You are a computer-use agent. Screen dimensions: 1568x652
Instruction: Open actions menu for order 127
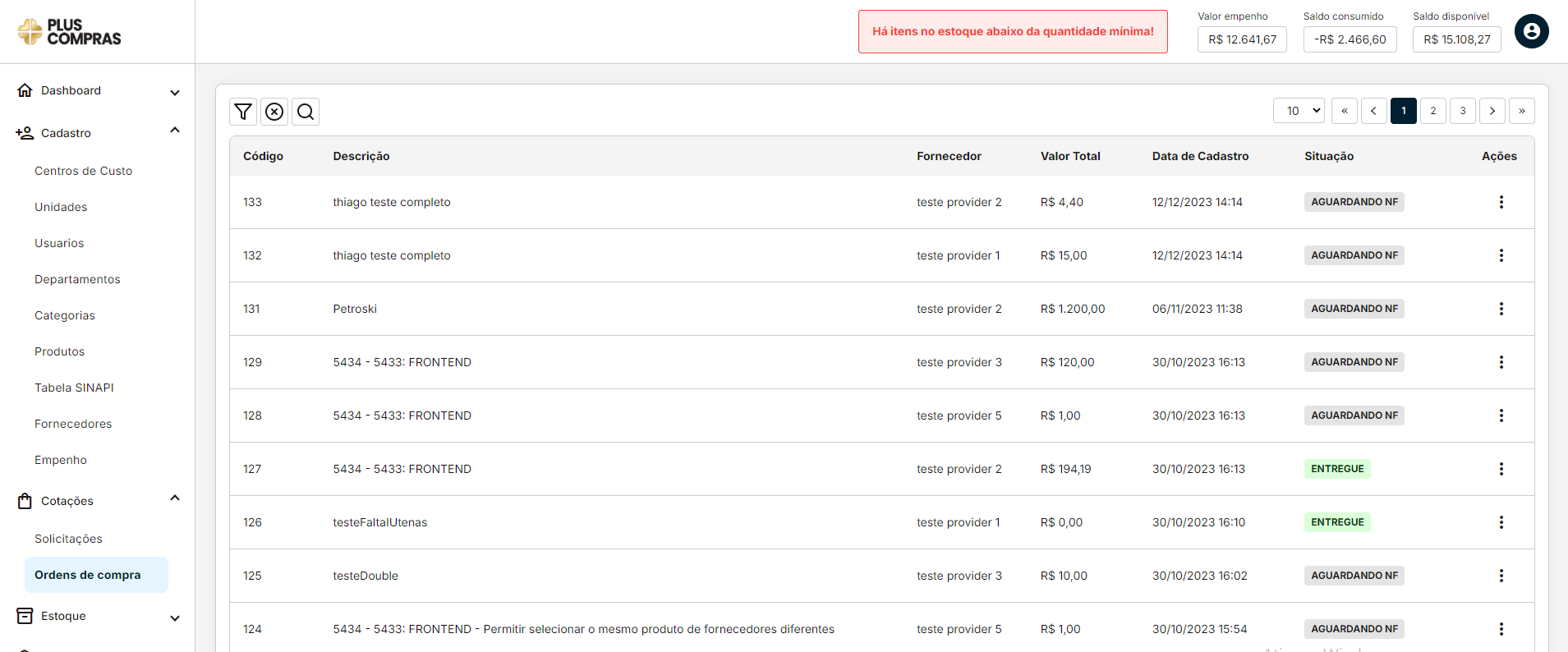click(1501, 469)
